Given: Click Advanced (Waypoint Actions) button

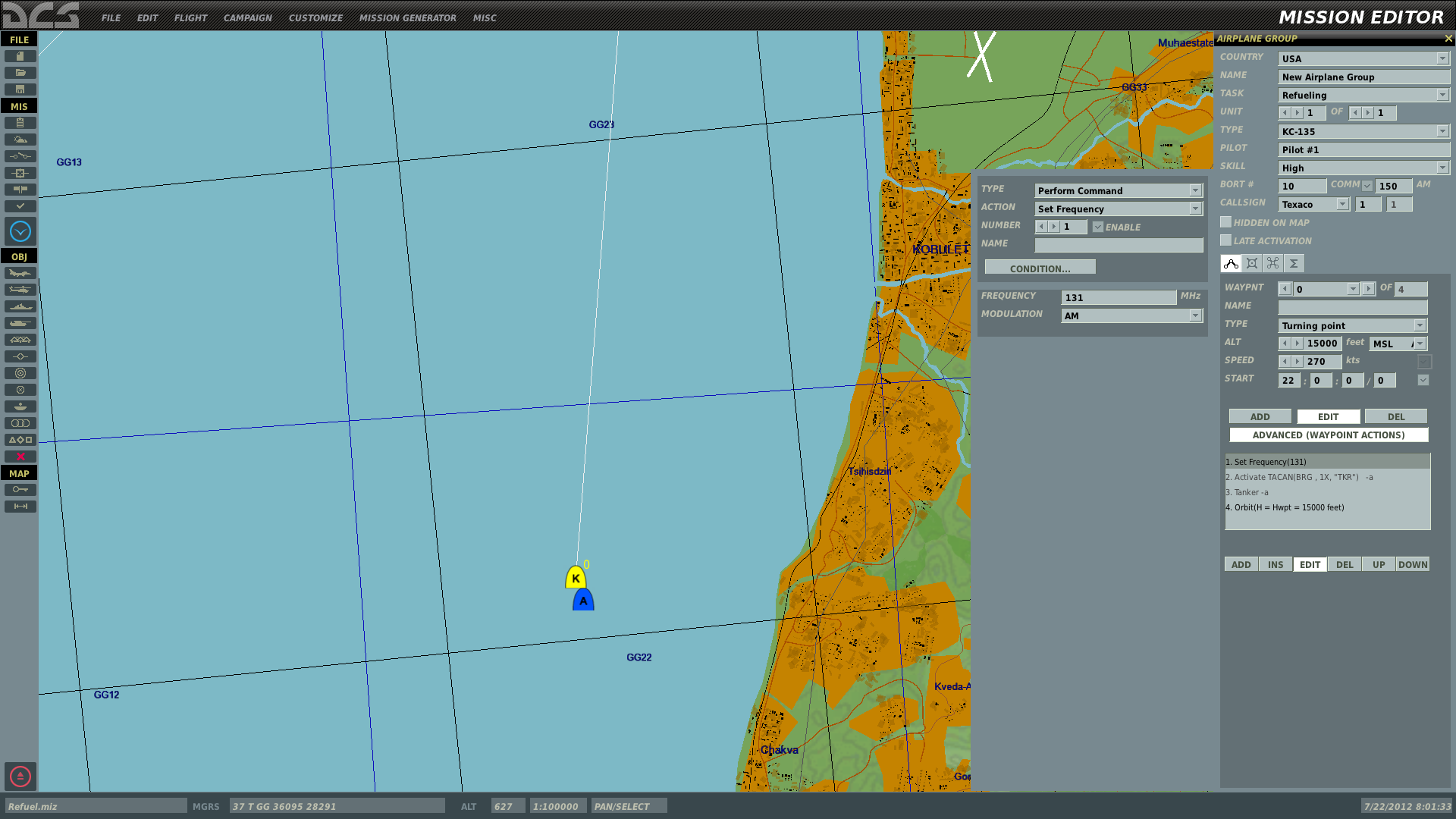Looking at the screenshot, I should pyautogui.click(x=1329, y=435).
